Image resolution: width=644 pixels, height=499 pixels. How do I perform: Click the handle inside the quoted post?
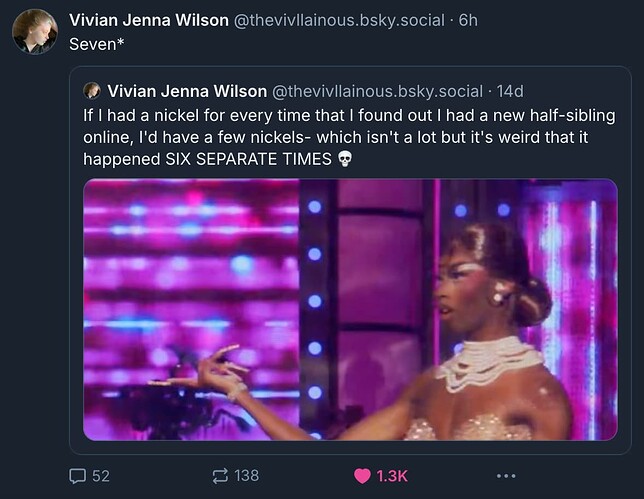pyautogui.click(x=376, y=90)
